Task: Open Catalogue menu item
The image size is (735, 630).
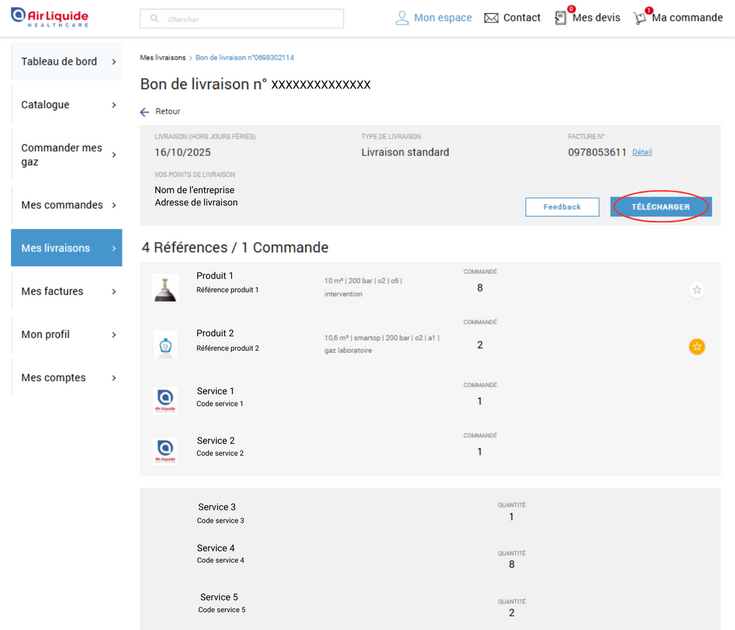Action: click(67, 105)
